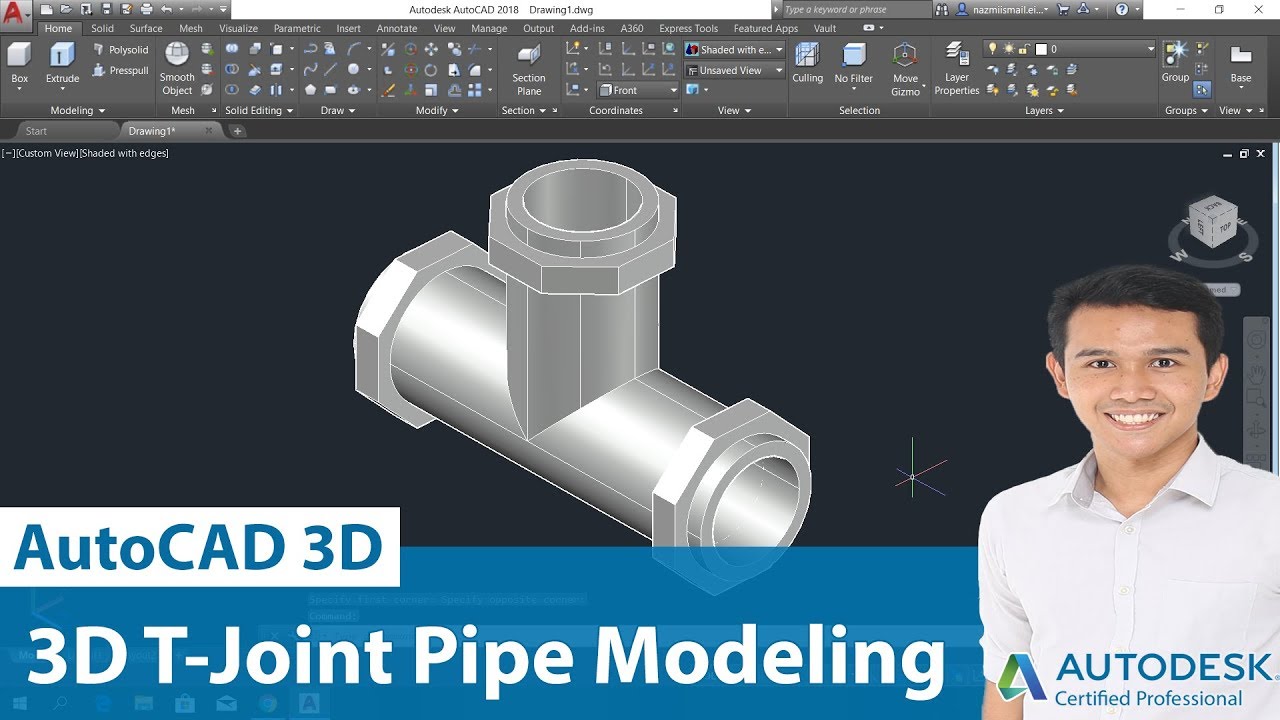
Task: Click the New file icon in quick access toolbar
Action: (46, 9)
